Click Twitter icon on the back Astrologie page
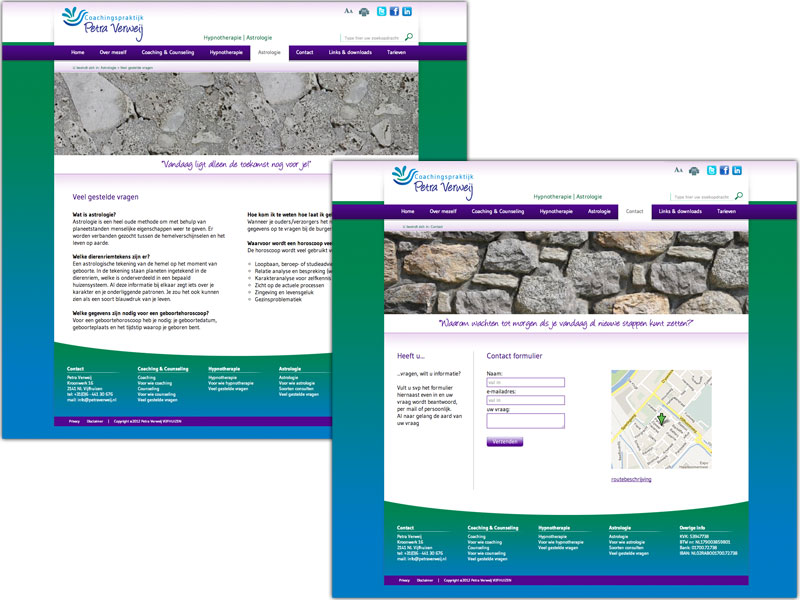 coord(381,11)
